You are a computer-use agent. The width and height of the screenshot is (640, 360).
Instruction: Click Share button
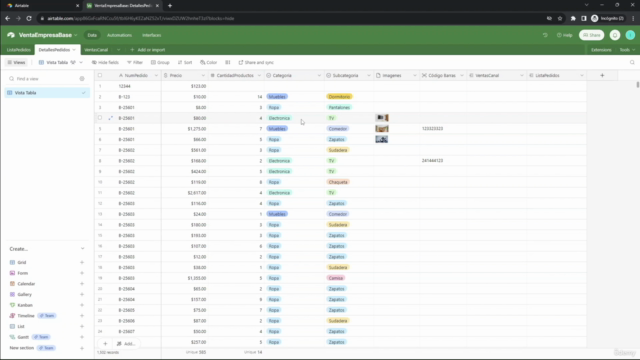(x=591, y=35)
